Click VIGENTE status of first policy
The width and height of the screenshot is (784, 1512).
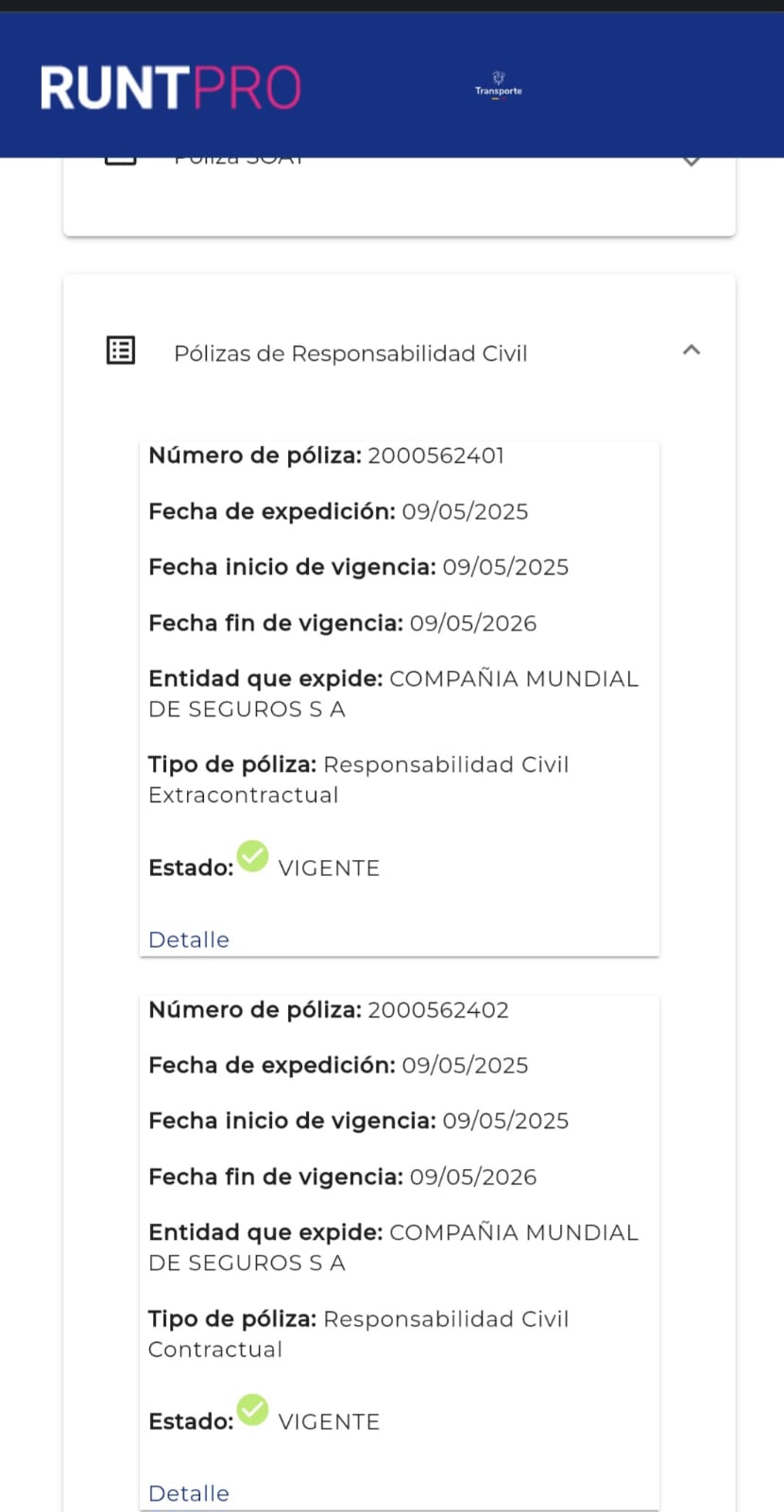[x=329, y=868]
